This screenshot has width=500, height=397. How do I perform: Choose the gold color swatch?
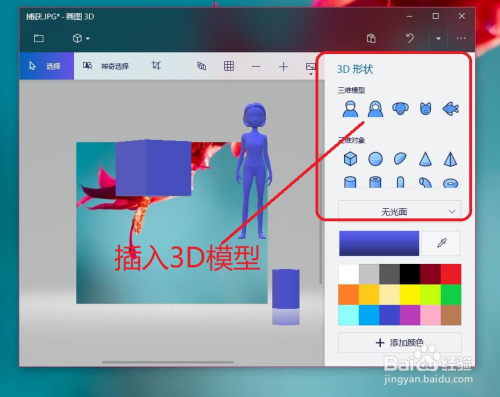pyautogui.click(x=369, y=295)
